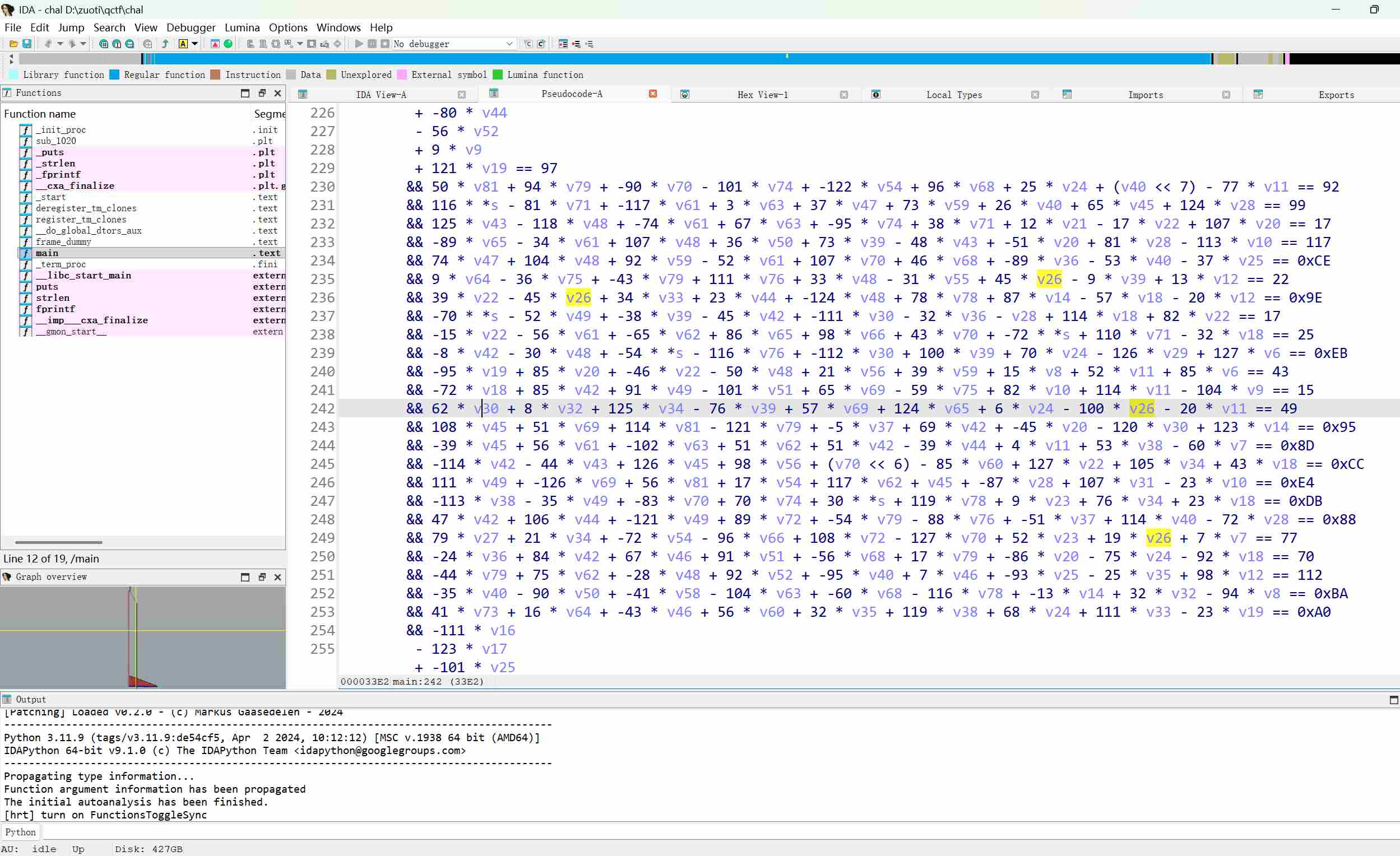This screenshot has height=856, width=1400.
Task: Click the green circle toolbar icon
Action: tap(229, 44)
